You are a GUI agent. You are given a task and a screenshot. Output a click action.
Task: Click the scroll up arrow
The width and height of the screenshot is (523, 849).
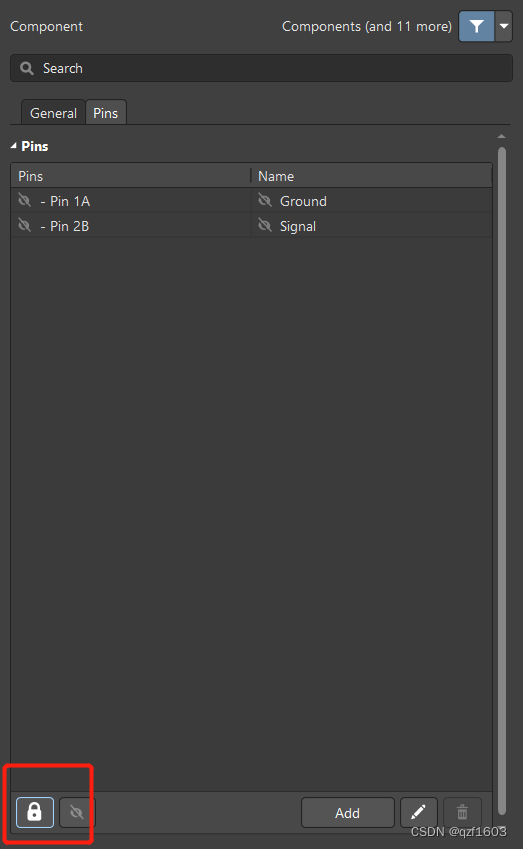pyautogui.click(x=502, y=136)
